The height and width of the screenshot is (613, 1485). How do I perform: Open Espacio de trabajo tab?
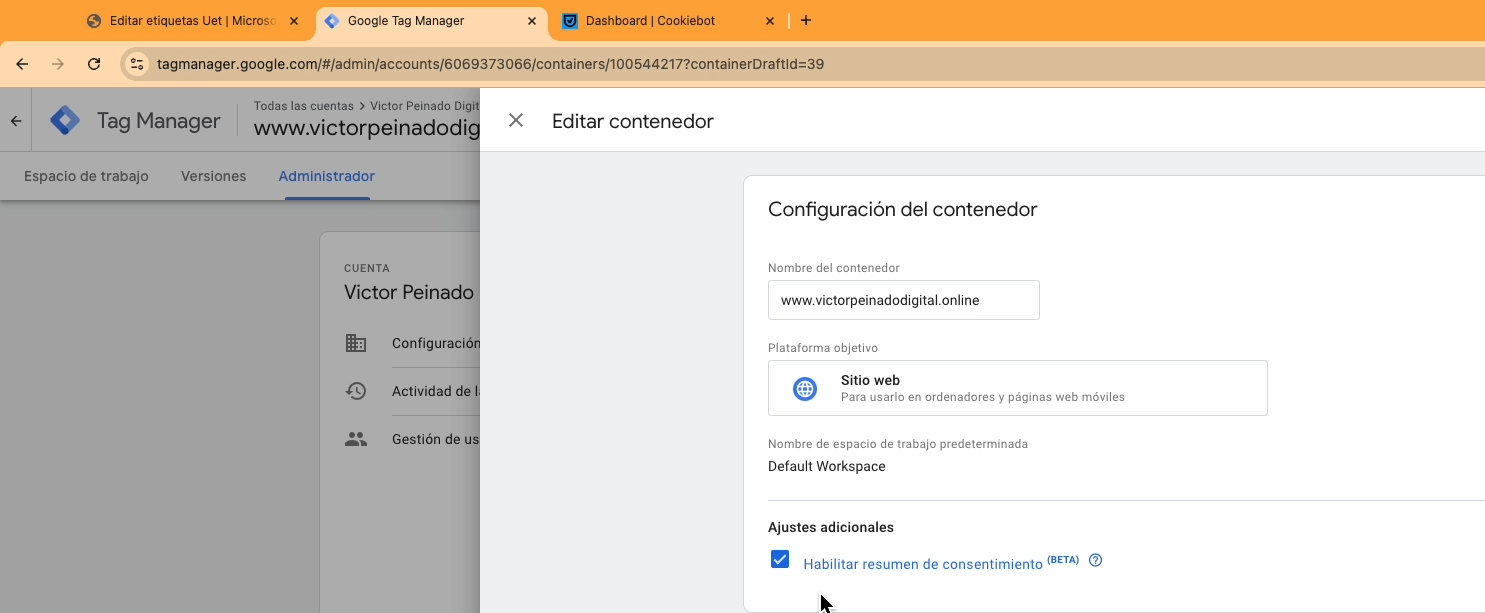(86, 176)
